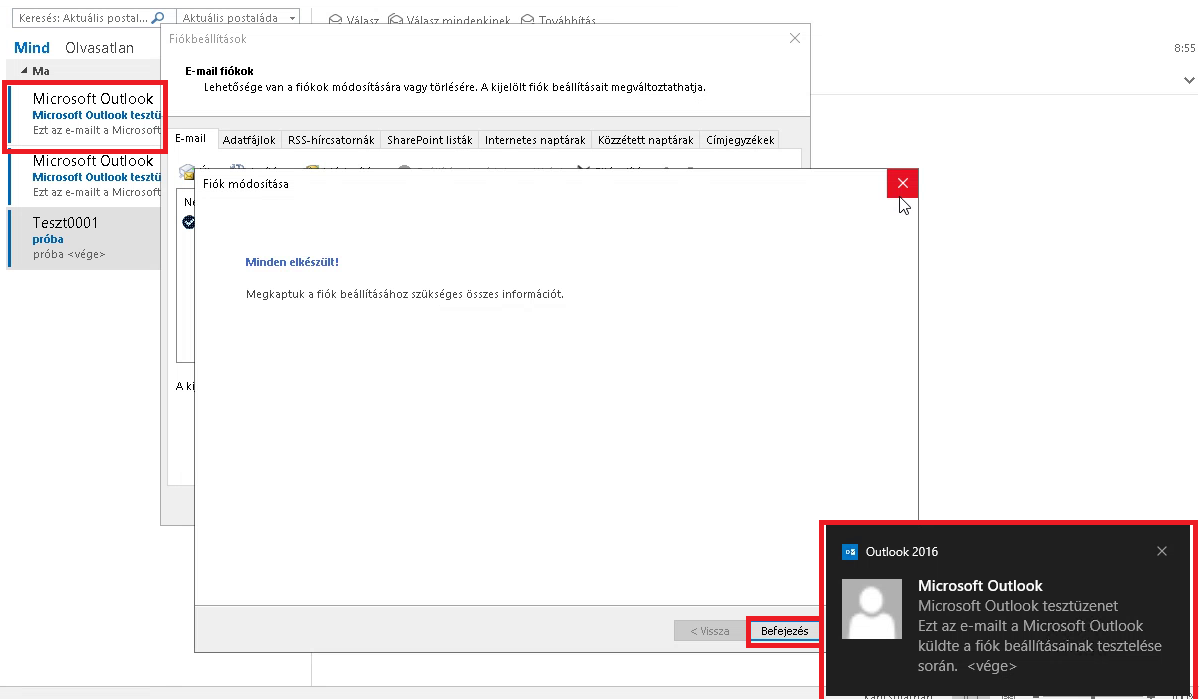Show all mail with the Mind filter
The image size is (1199, 699).
(x=32, y=47)
